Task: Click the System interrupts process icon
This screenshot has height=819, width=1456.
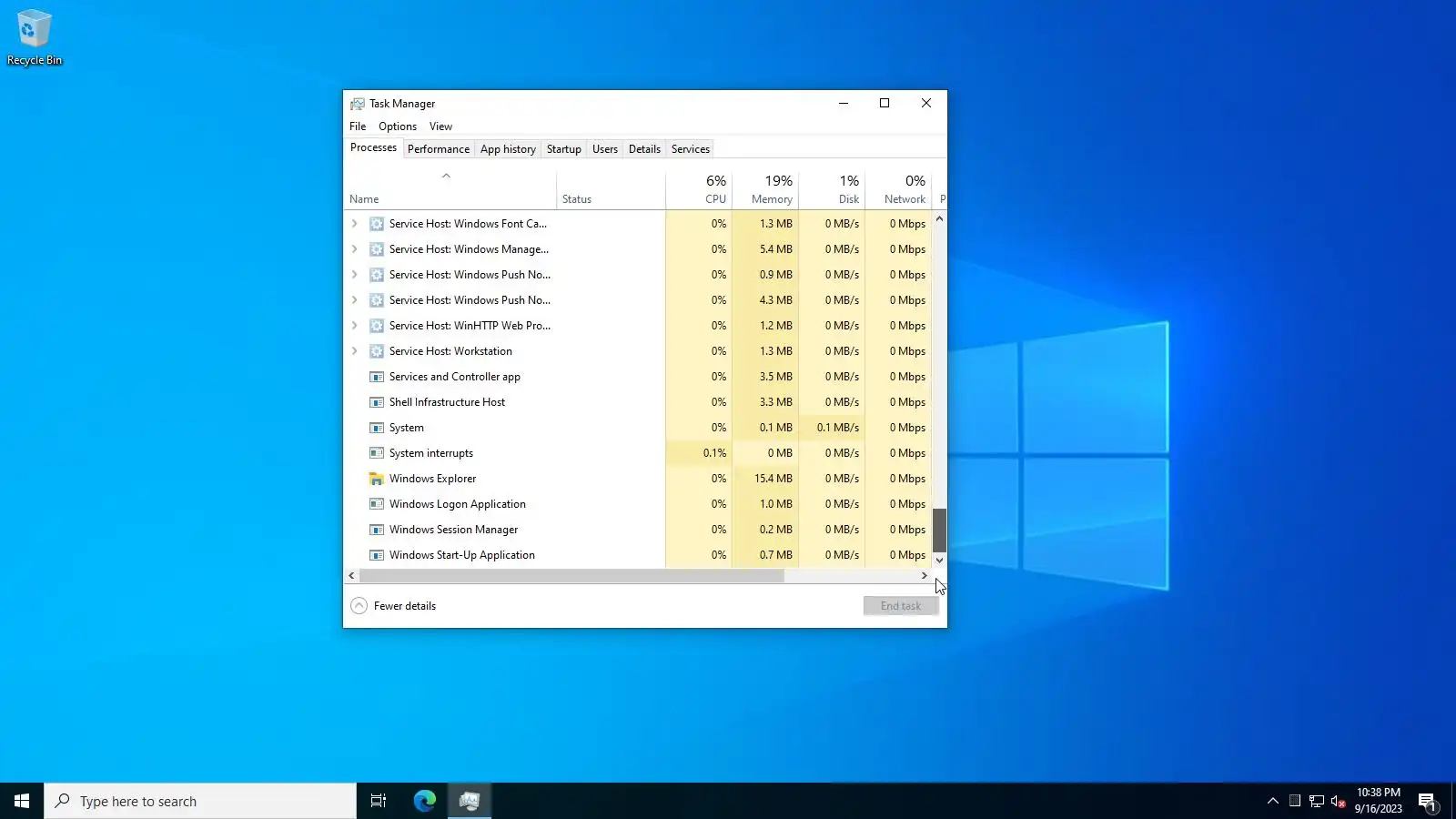Action: (x=376, y=453)
